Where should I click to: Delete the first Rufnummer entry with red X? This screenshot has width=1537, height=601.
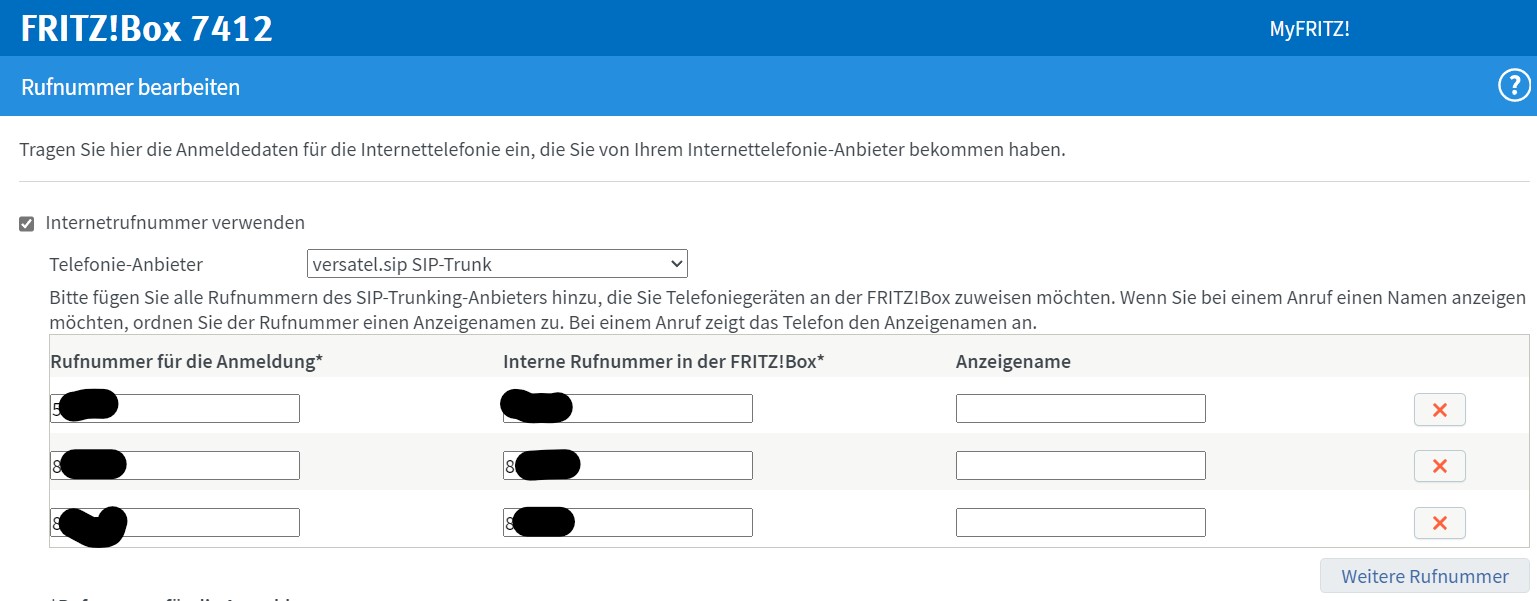tap(1439, 409)
